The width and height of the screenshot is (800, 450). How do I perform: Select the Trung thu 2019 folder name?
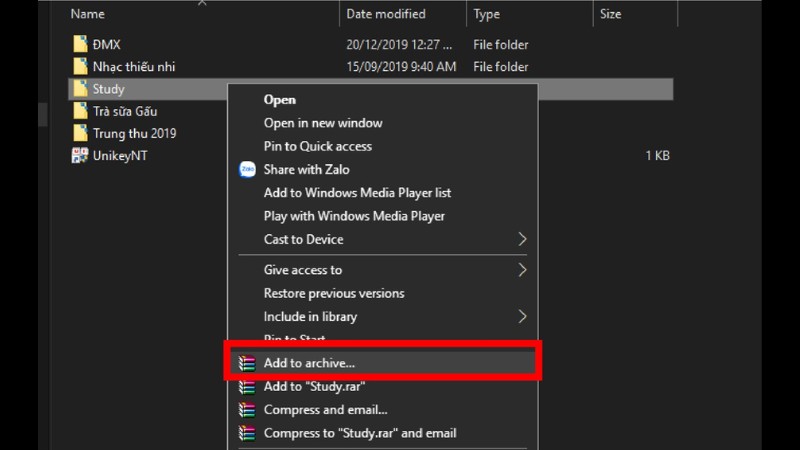[135, 133]
